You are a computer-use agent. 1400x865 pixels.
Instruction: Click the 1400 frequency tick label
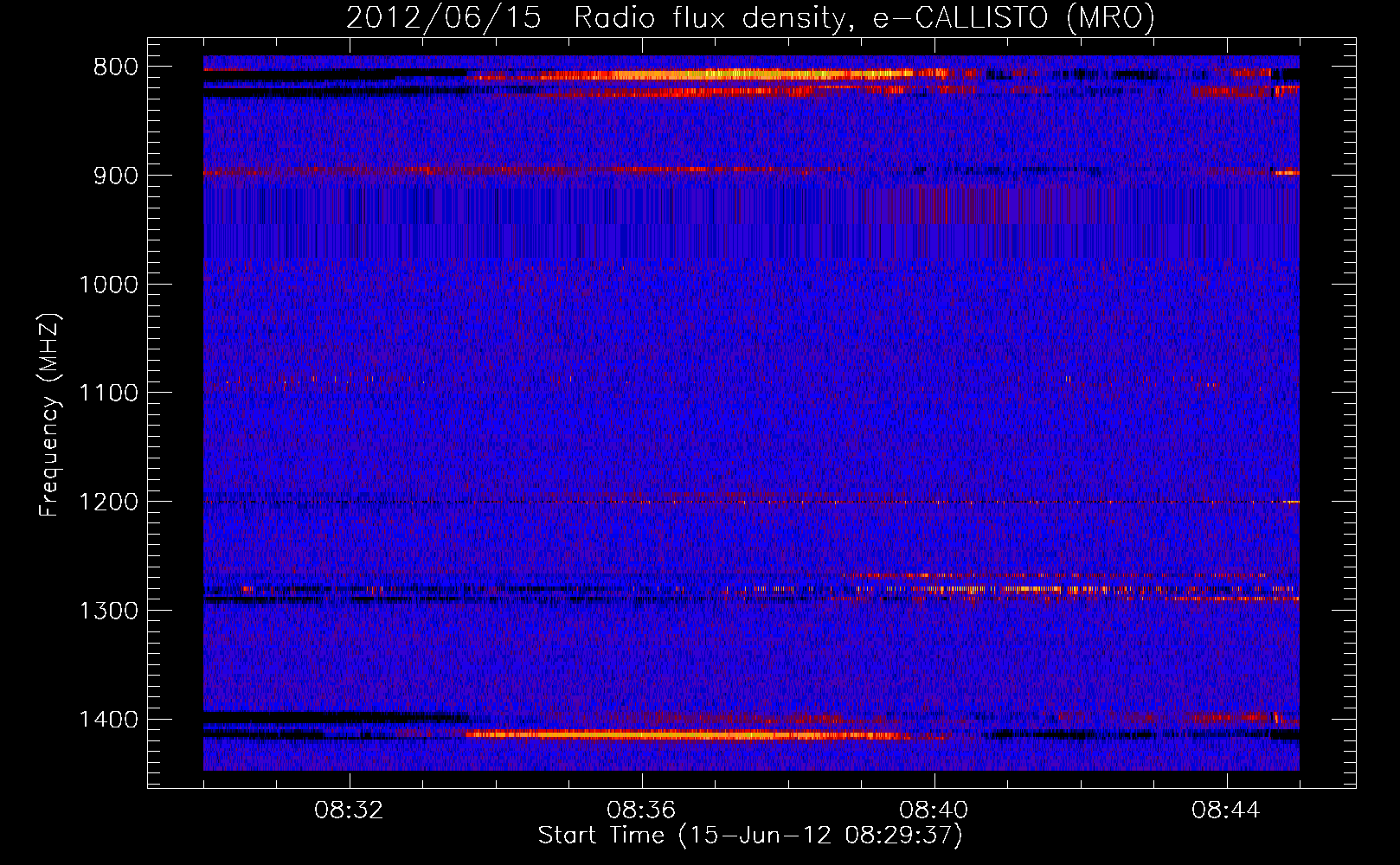[109, 720]
